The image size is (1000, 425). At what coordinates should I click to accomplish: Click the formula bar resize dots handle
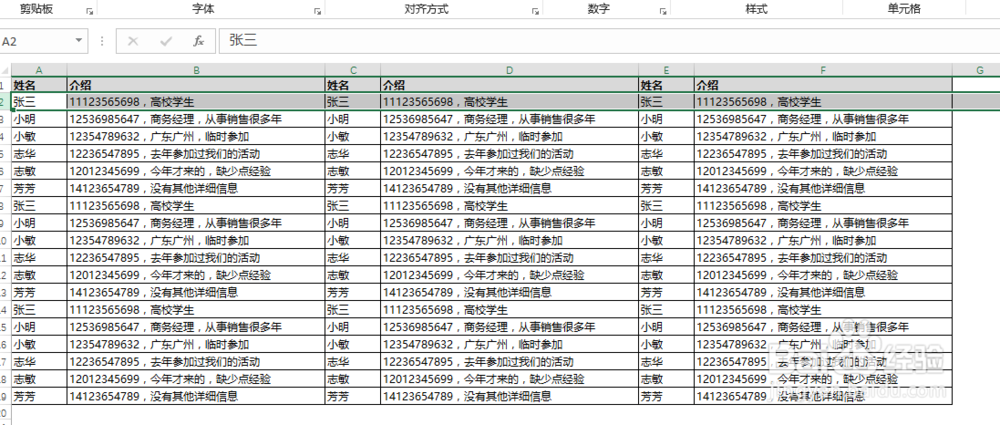point(102,41)
